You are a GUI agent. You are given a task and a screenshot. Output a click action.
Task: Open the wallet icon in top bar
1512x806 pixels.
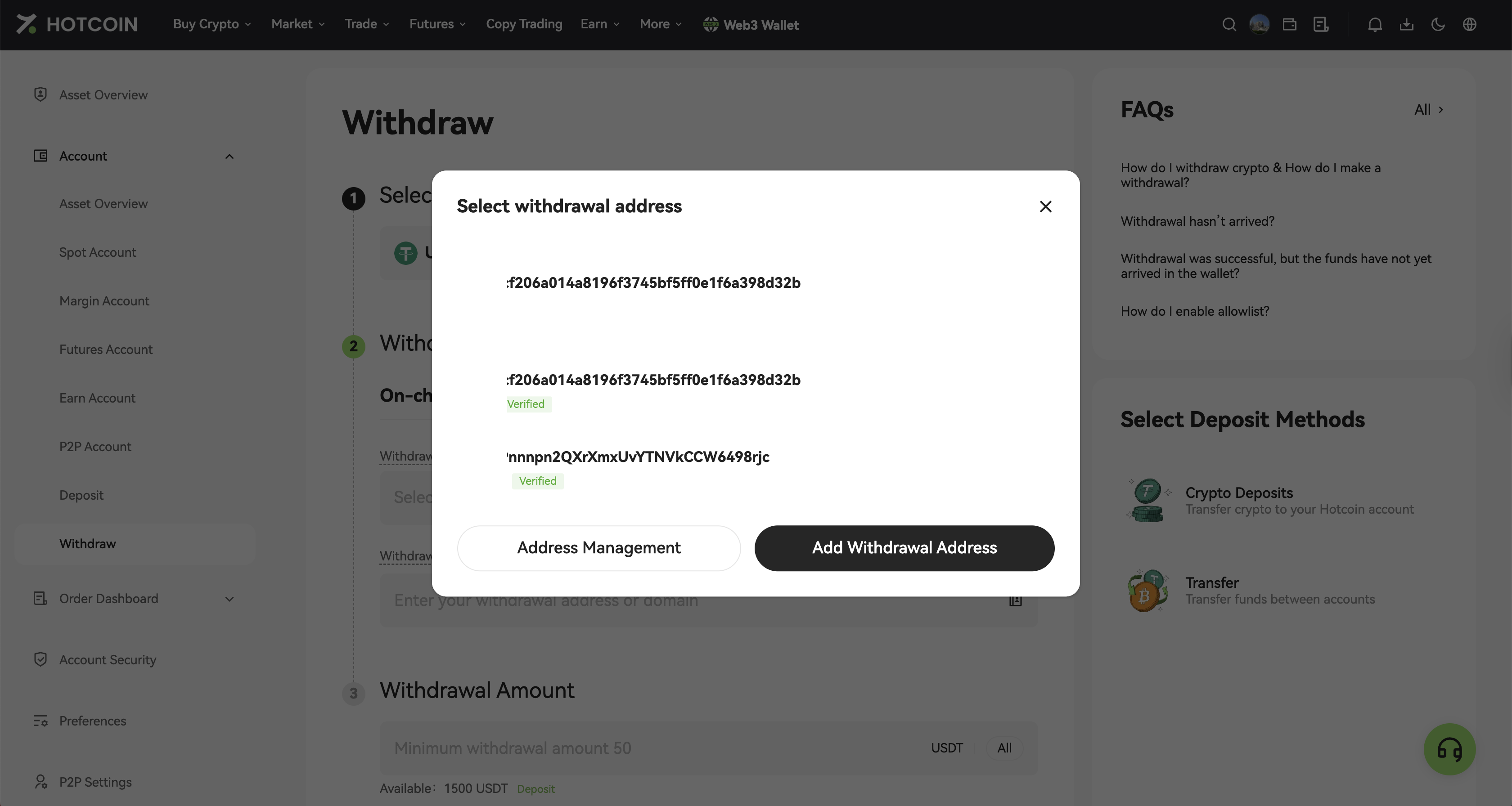pyautogui.click(x=1290, y=25)
